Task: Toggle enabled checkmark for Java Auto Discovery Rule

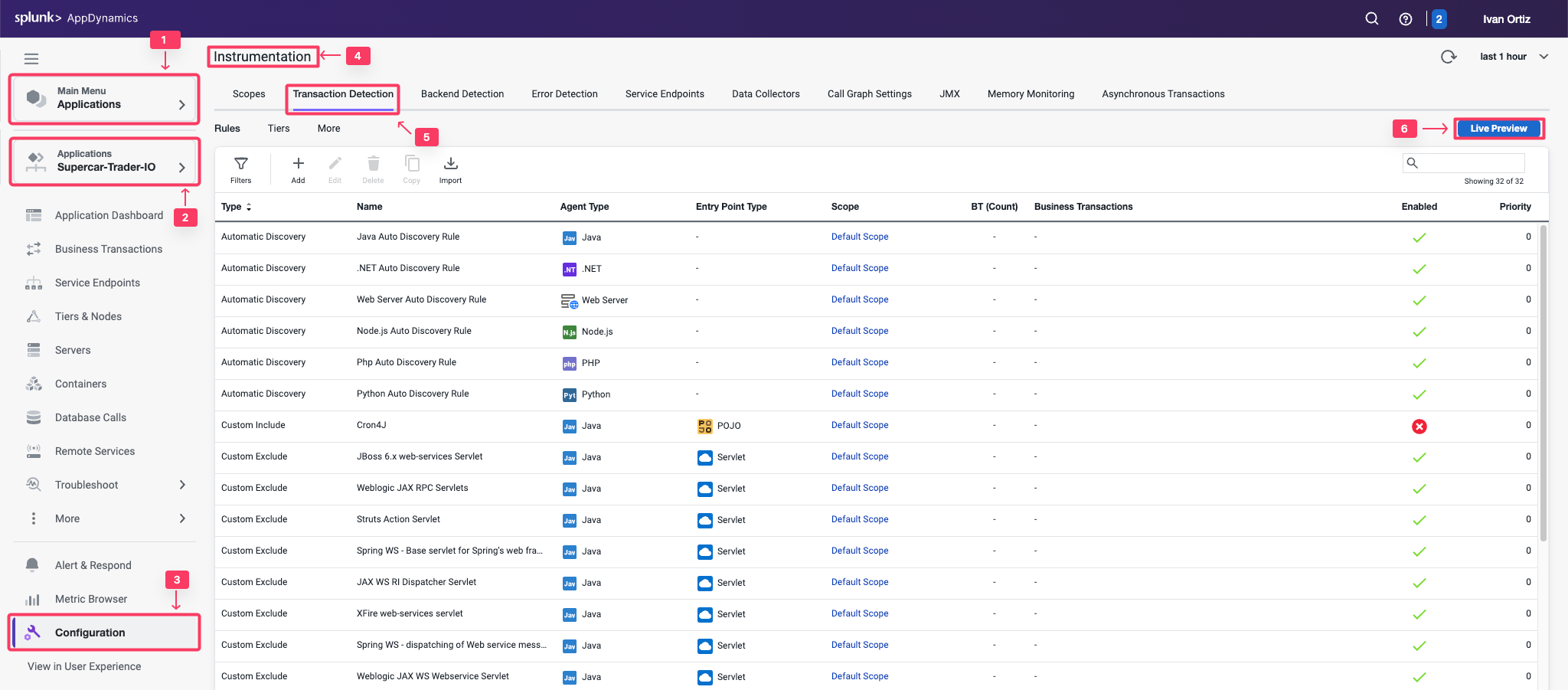Action: click(1419, 238)
